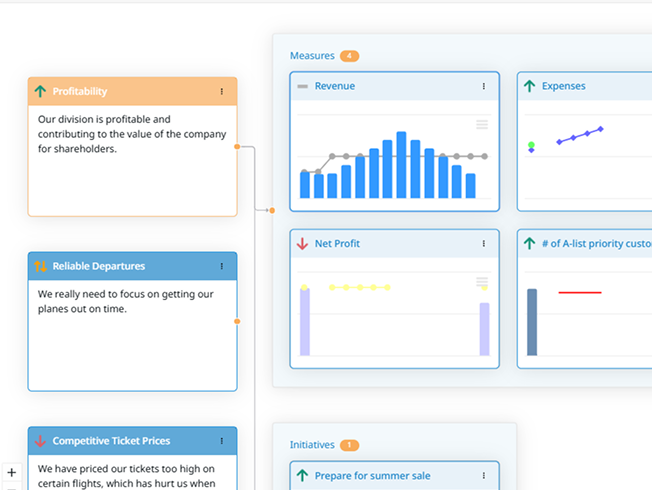Click the zoom in plus button
Image resolution: width=652 pixels, height=490 pixels.
(x=12, y=472)
